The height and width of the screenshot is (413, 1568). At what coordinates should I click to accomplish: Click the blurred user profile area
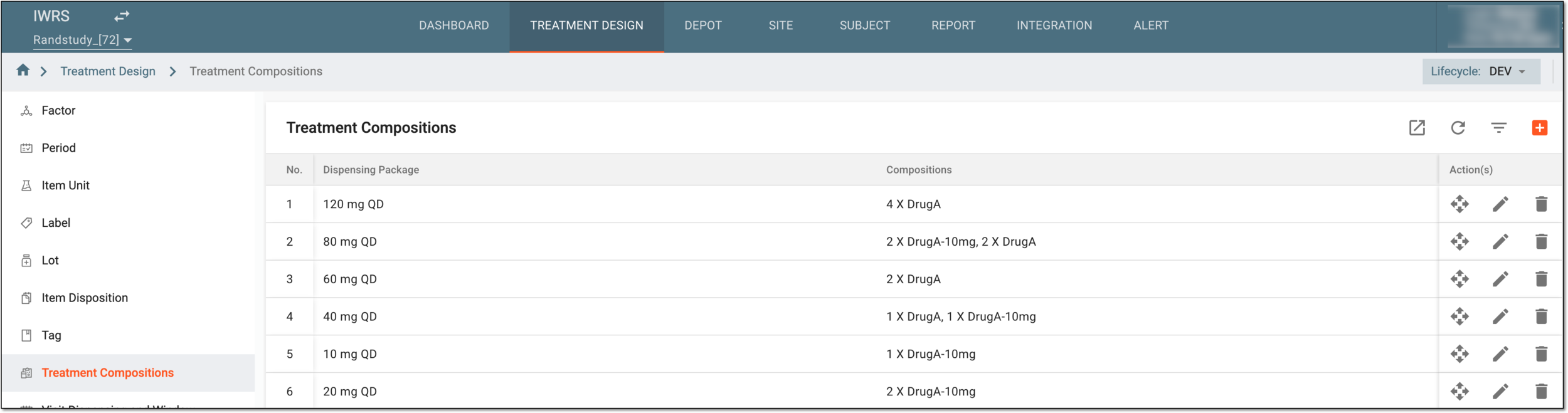pos(1503,26)
